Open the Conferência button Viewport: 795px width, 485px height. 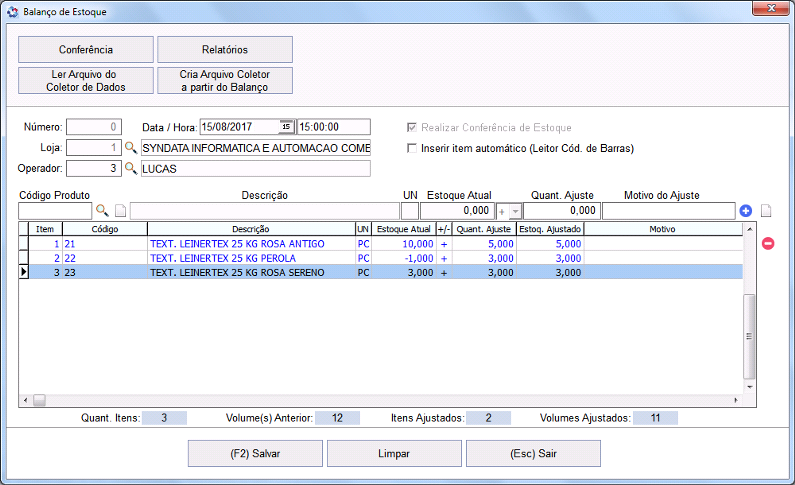tap(86, 50)
